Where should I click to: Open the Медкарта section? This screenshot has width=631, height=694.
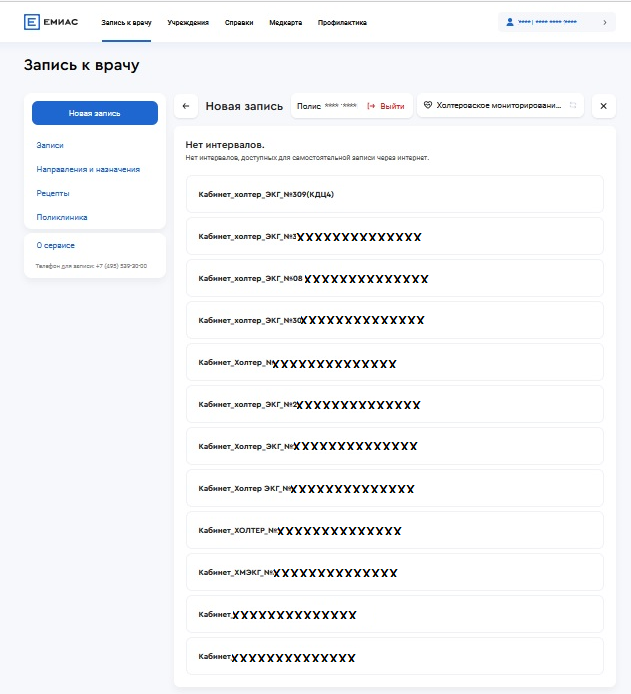tap(285, 22)
